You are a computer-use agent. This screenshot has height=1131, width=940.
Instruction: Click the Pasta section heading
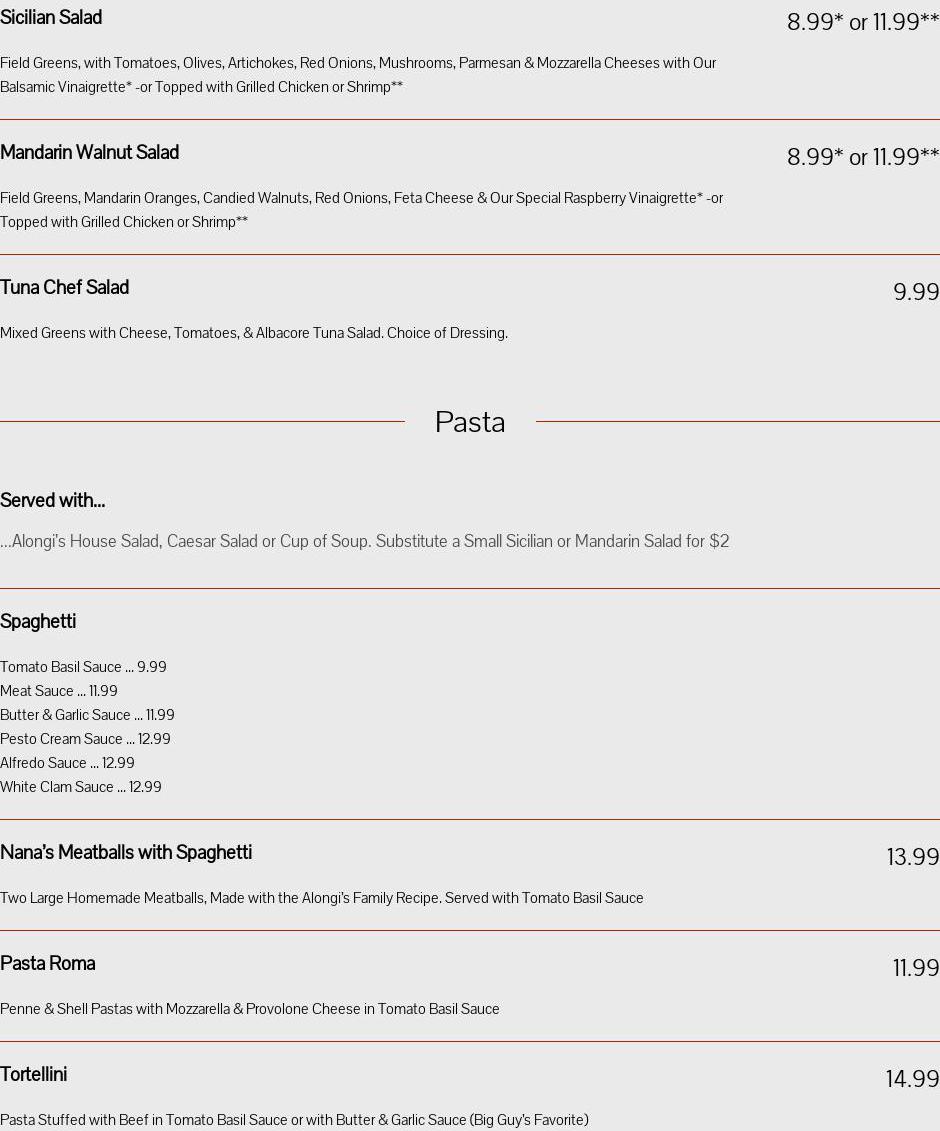[470, 422]
